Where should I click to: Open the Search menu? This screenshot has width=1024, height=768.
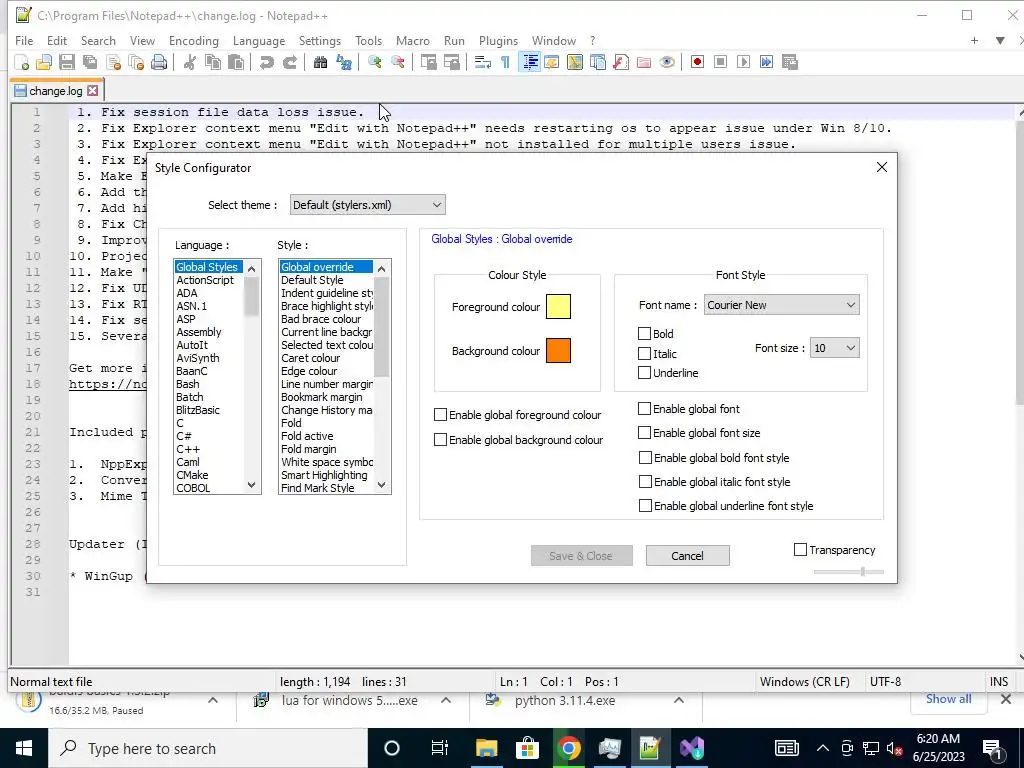(x=98, y=40)
